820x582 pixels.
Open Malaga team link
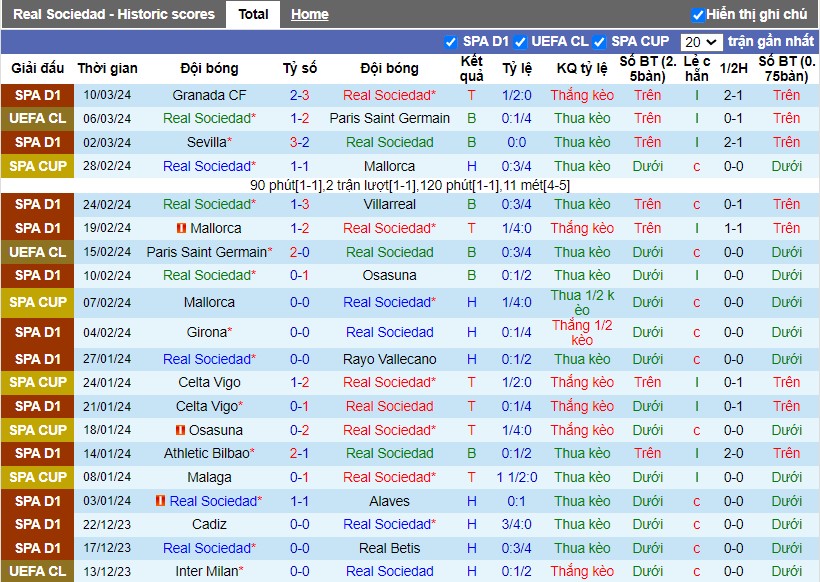[209, 477]
